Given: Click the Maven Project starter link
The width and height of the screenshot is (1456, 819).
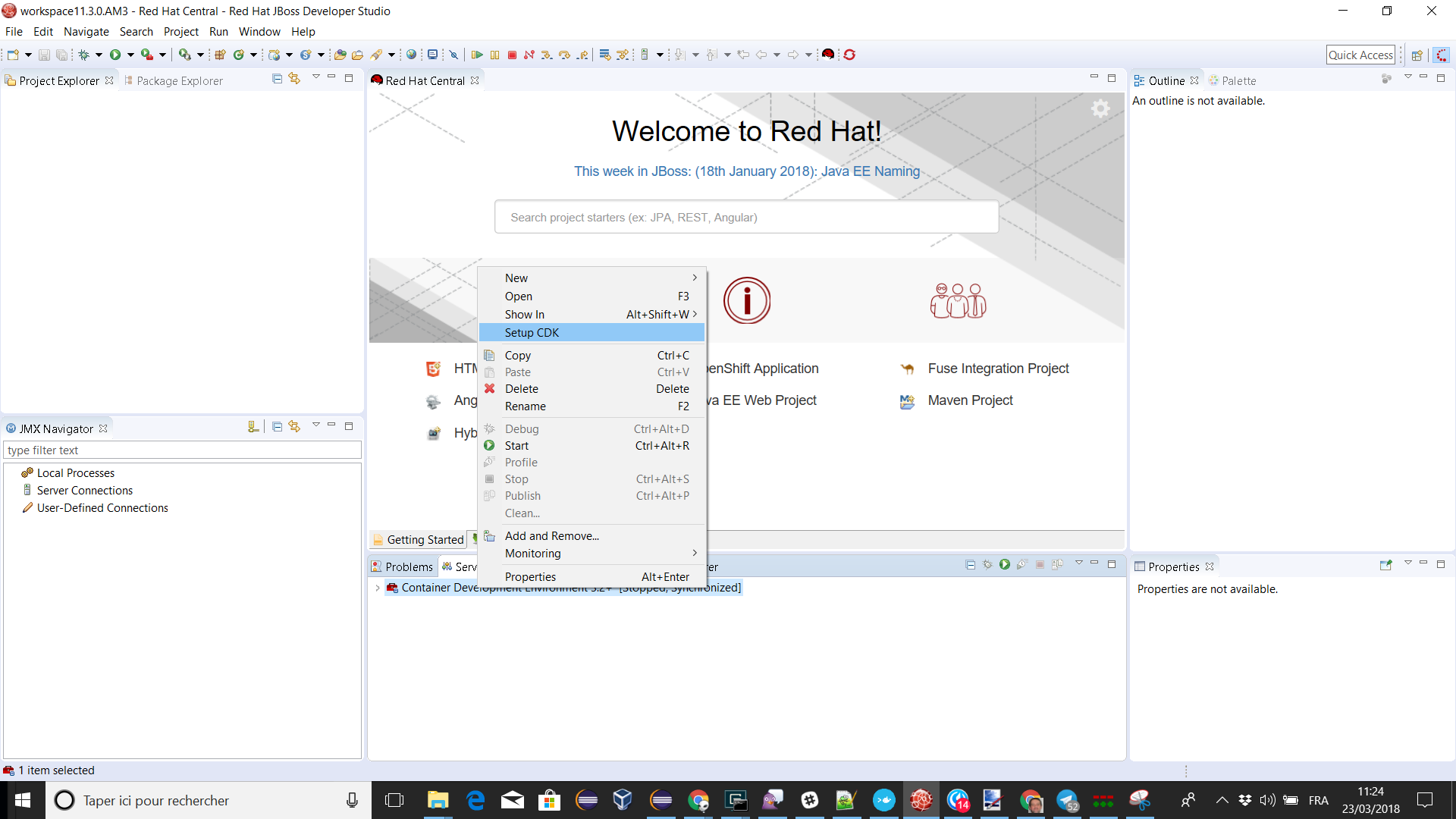Looking at the screenshot, I should (970, 400).
